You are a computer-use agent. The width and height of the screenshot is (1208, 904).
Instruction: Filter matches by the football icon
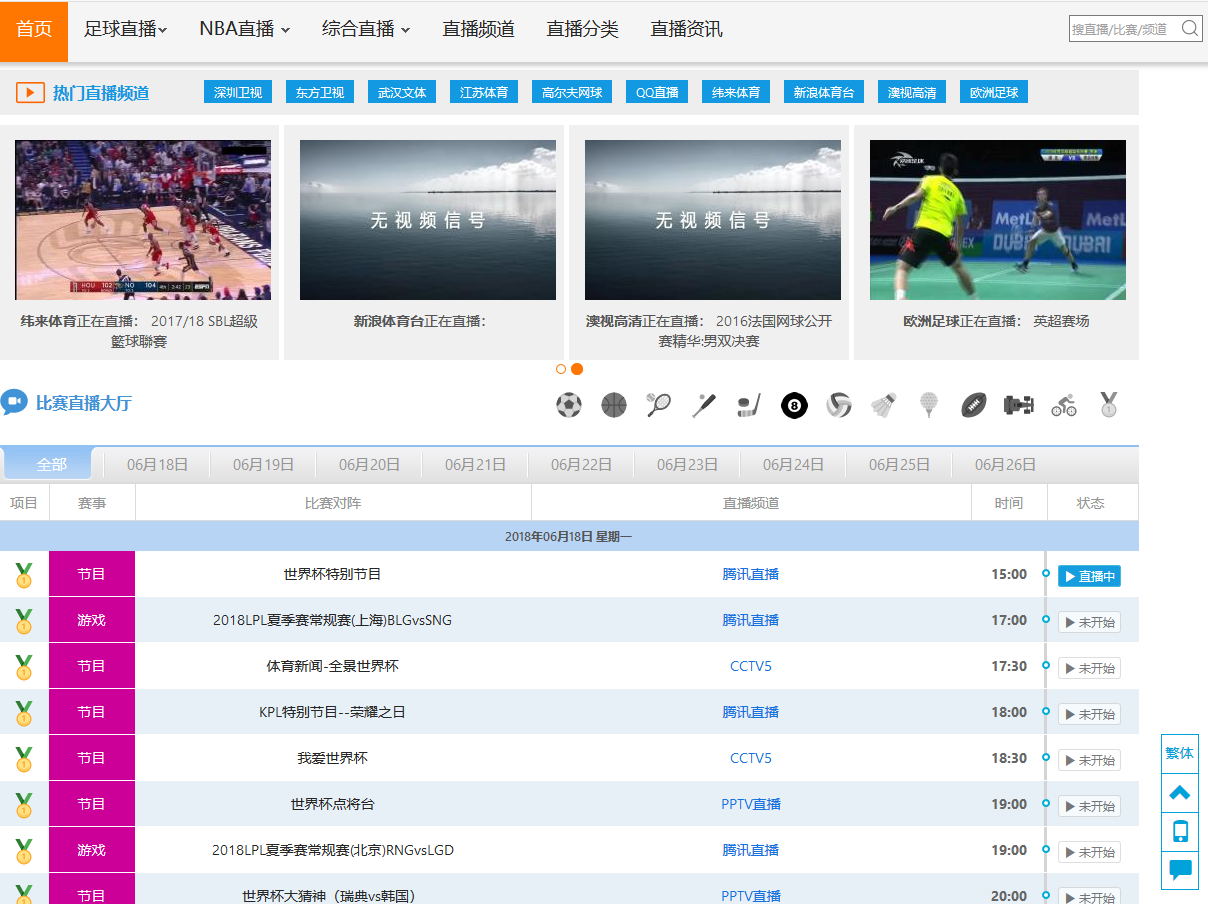point(569,405)
